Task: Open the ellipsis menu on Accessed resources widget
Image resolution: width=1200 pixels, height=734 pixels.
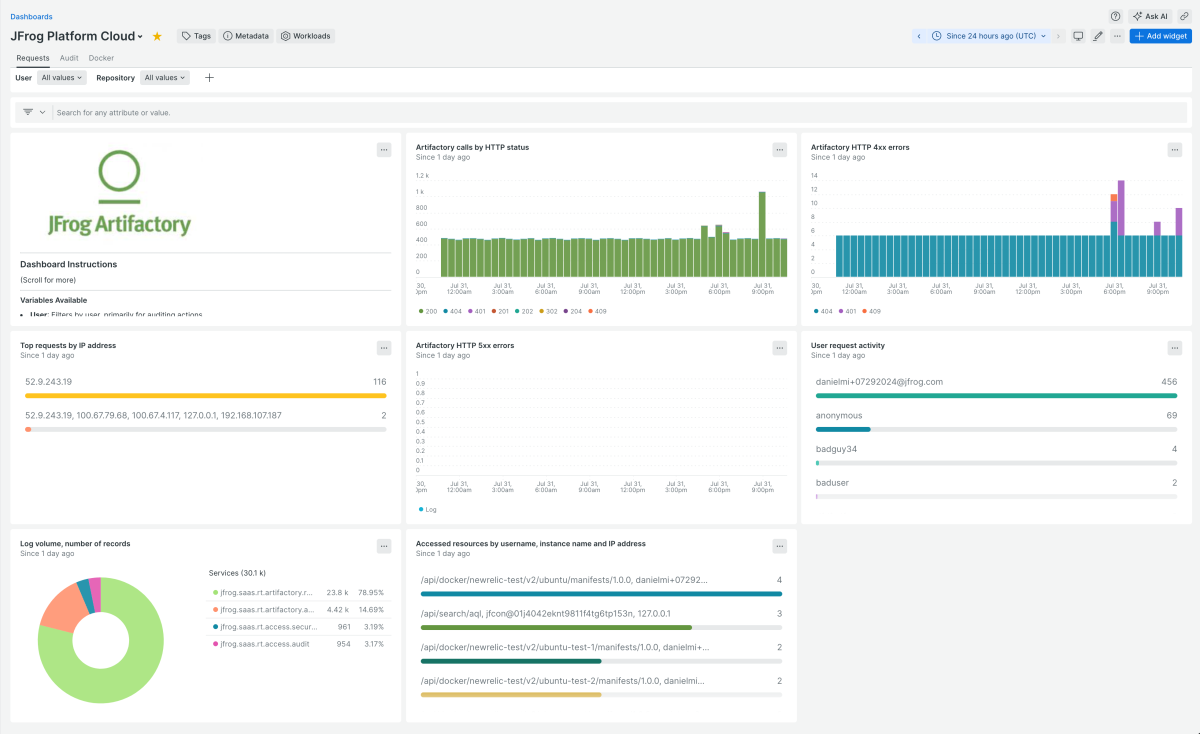Action: [x=780, y=546]
